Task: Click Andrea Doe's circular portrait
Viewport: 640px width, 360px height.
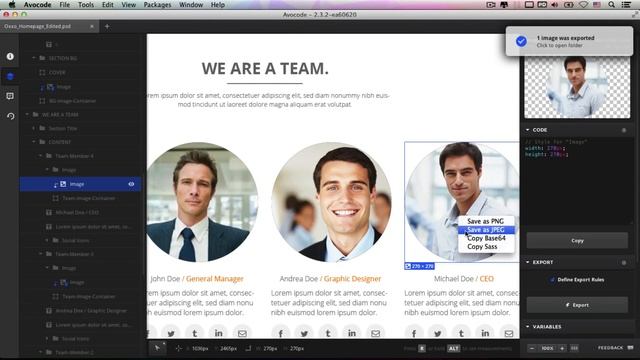Action: (331, 202)
